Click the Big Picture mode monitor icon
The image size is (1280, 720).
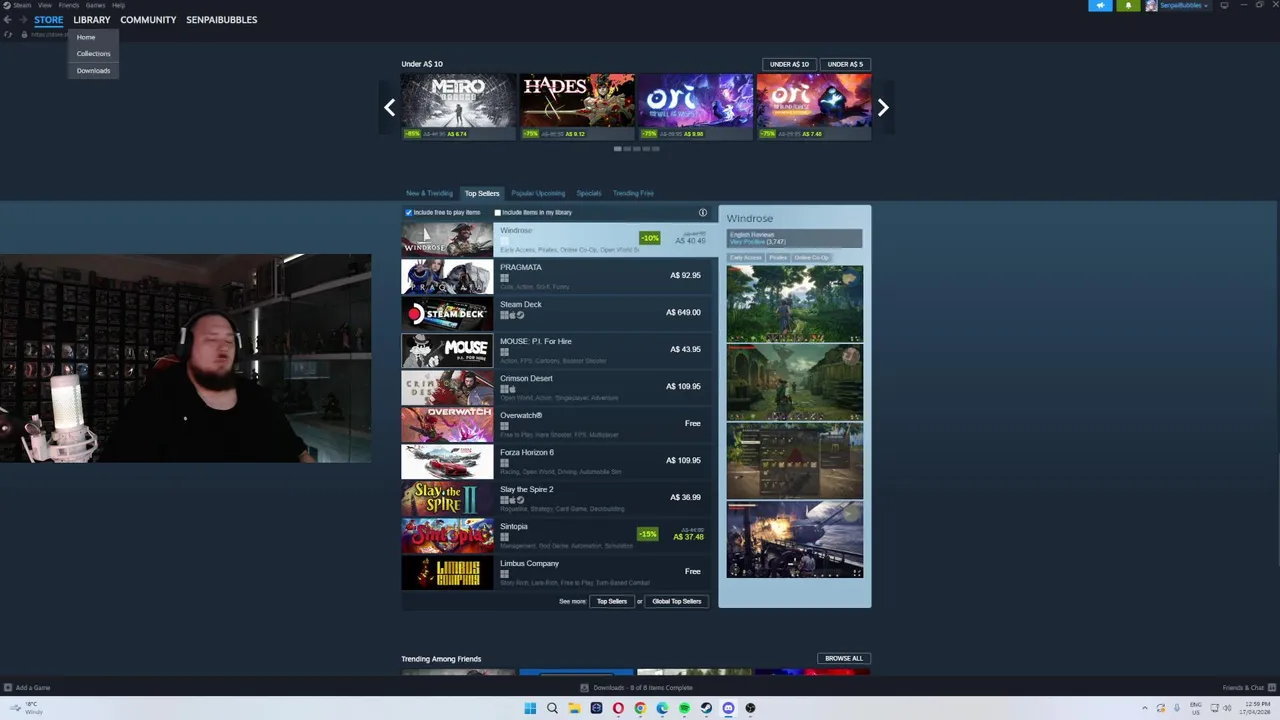(1224, 5)
